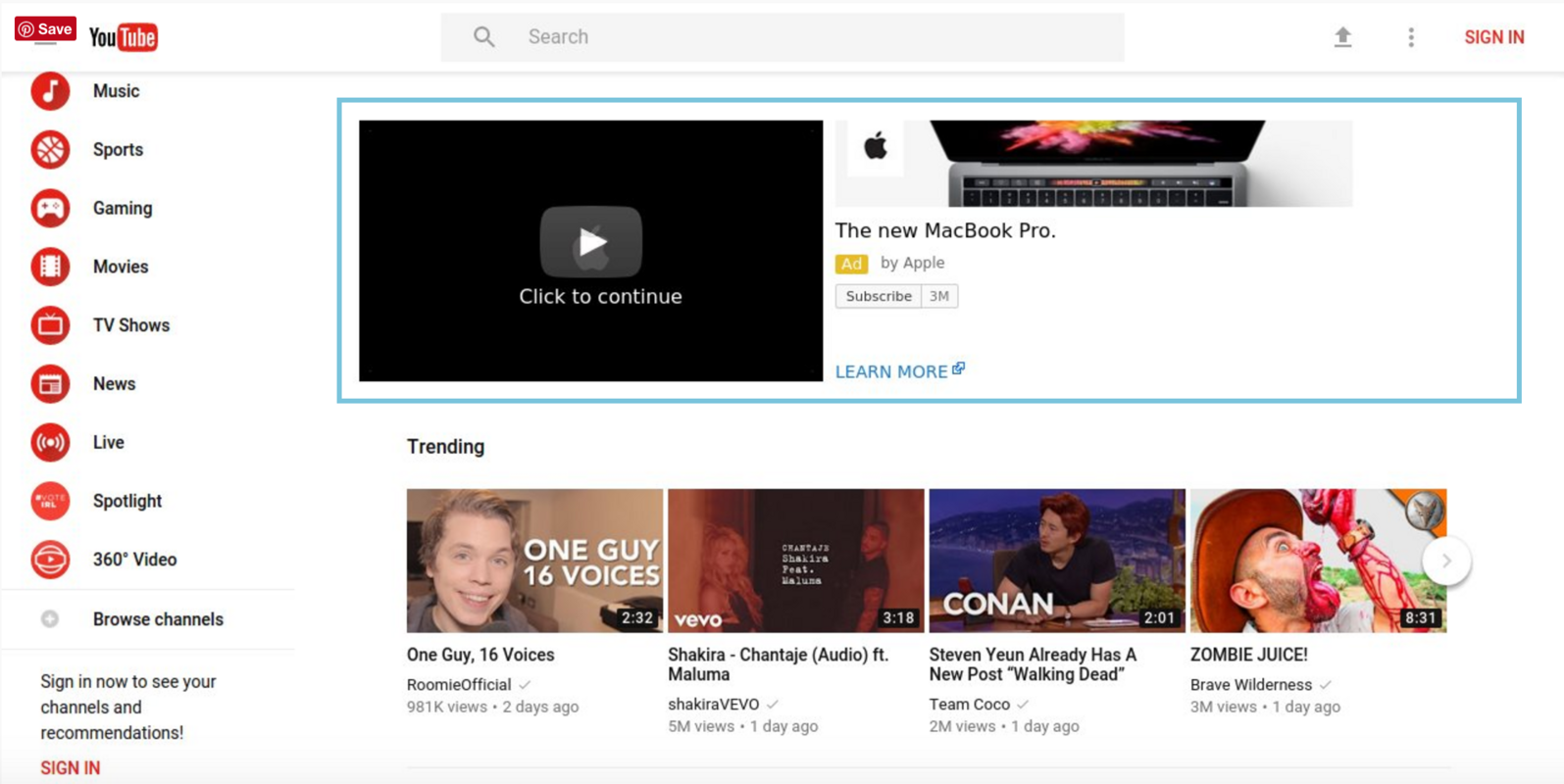
Task: Select the Gaming controller icon
Action: coord(50,208)
